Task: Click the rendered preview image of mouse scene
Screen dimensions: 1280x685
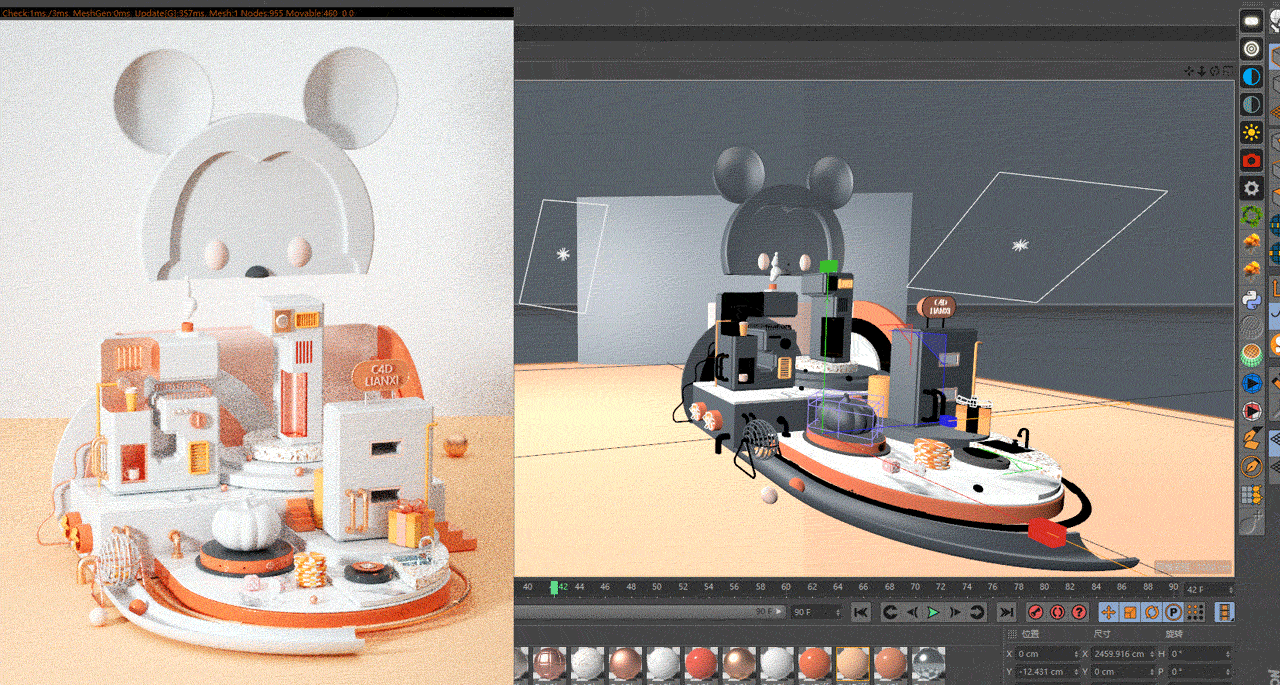Action: click(256, 353)
